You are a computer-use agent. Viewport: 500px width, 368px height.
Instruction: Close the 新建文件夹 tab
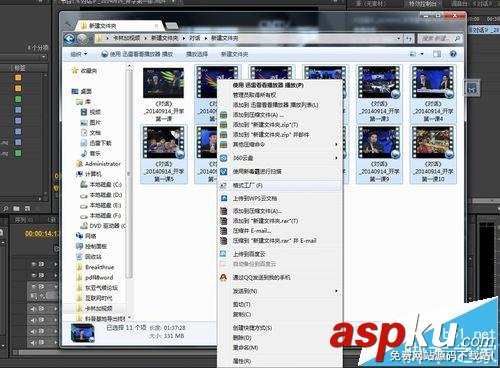coord(157,25)
